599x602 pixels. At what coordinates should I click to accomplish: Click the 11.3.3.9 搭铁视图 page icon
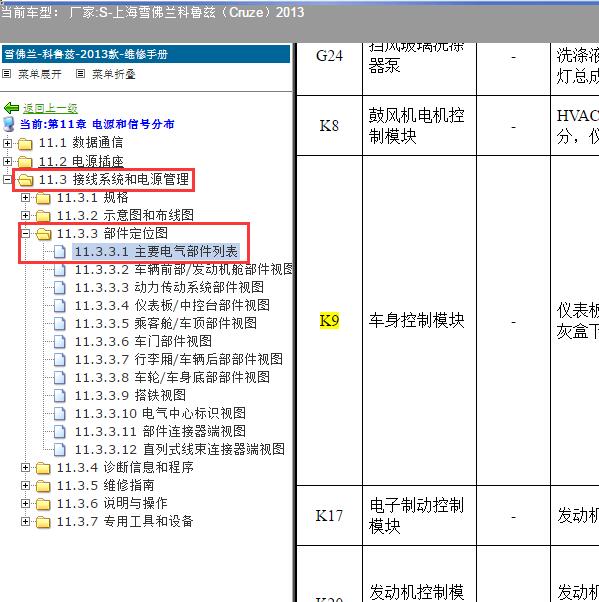coord(60,396)
